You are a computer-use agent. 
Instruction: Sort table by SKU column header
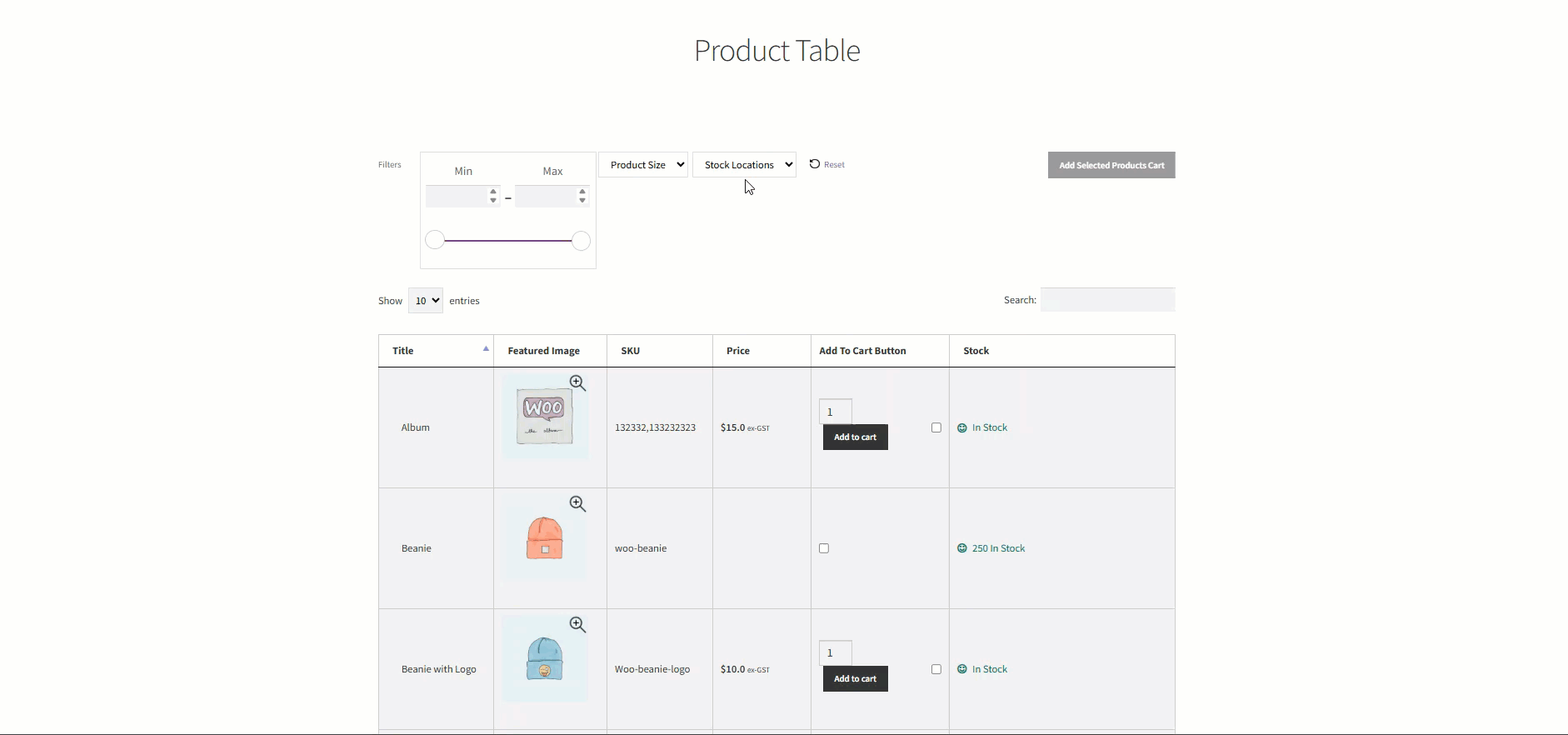click(x=630, y=351)
